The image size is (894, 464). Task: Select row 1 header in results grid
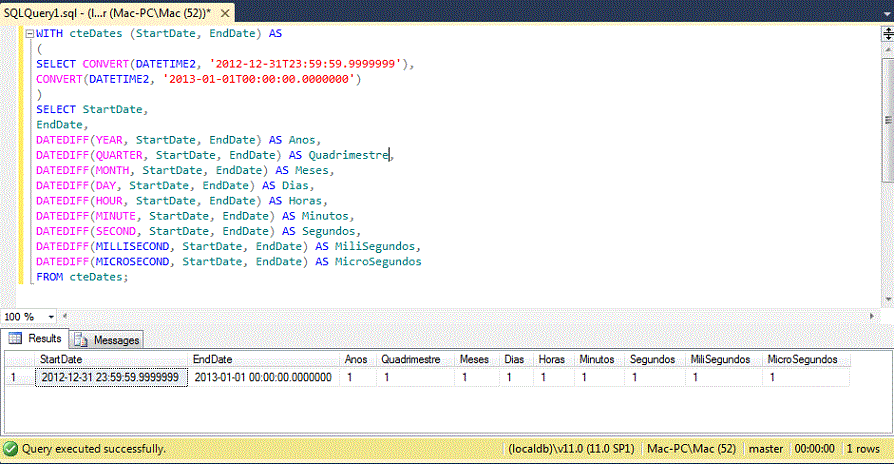[x=20, y=377]
